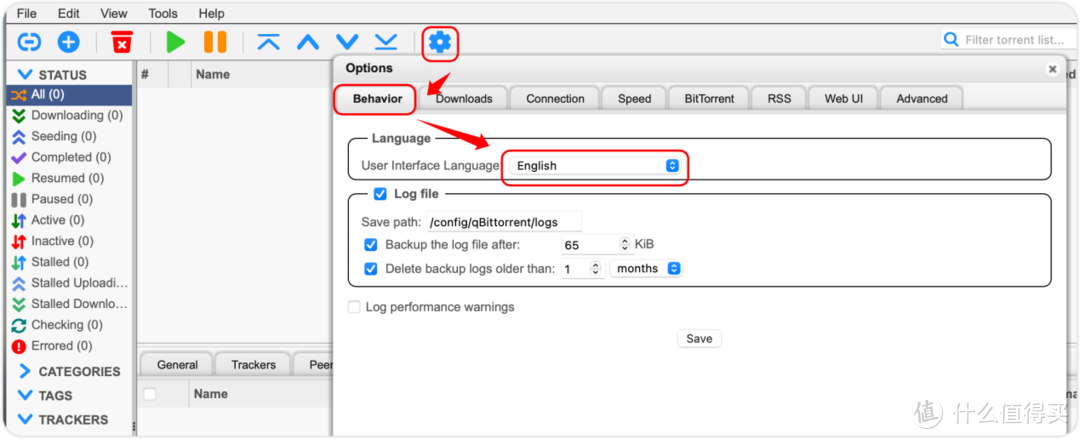The height and width of the screenshot is (439, 1080).
Task: Filter by Completed (0)
Action: tap(69, 157)
